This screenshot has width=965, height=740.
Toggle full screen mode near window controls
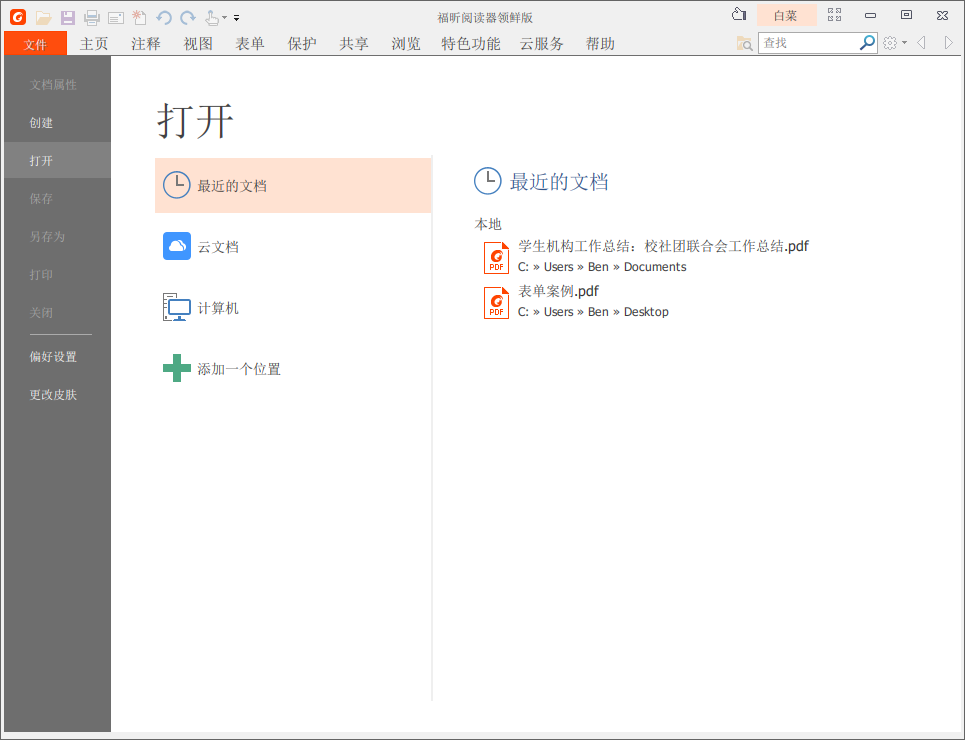(835, 15)
